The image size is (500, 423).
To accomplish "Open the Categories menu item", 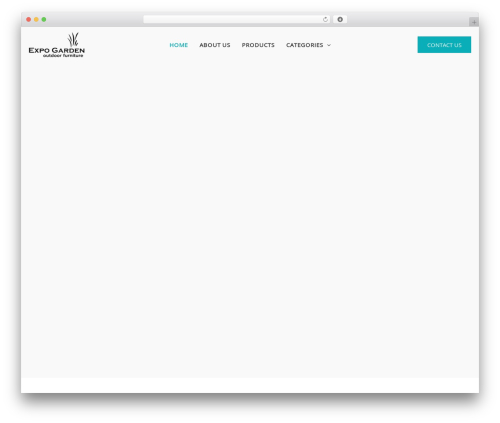I will [305, 45].
